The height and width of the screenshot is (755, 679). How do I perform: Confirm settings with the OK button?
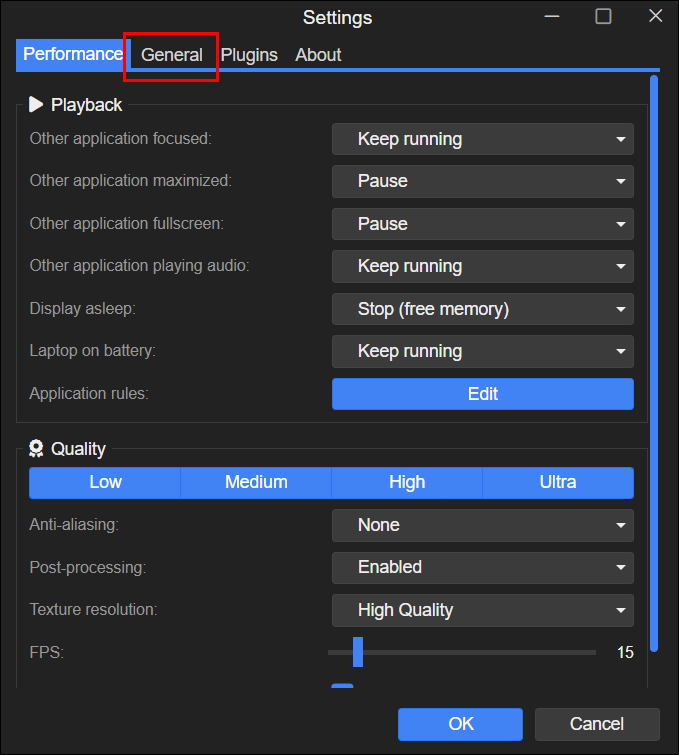(x=460, y=724)
